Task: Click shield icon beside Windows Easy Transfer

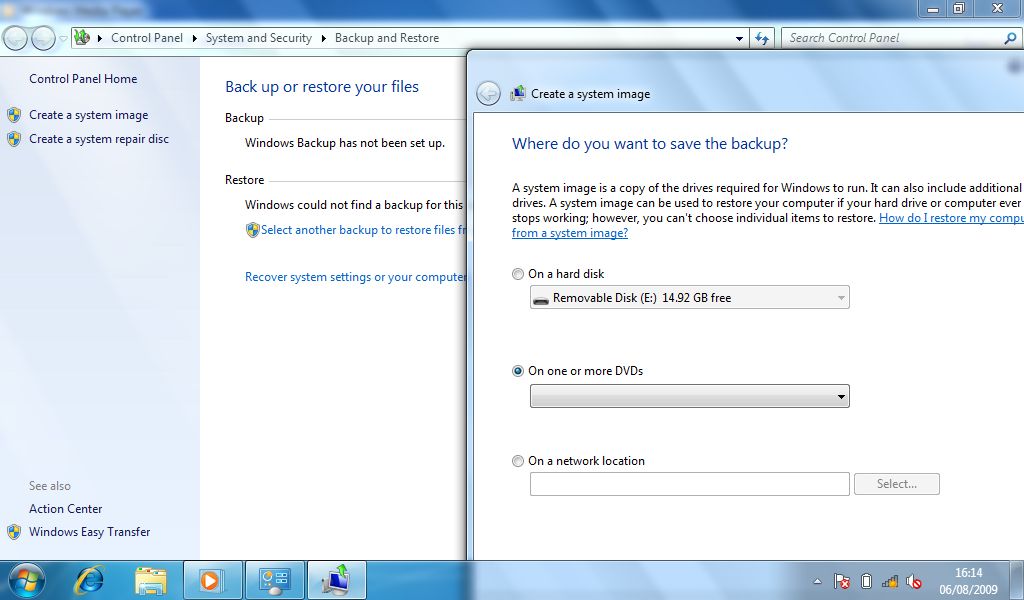Action: point(14,532)
